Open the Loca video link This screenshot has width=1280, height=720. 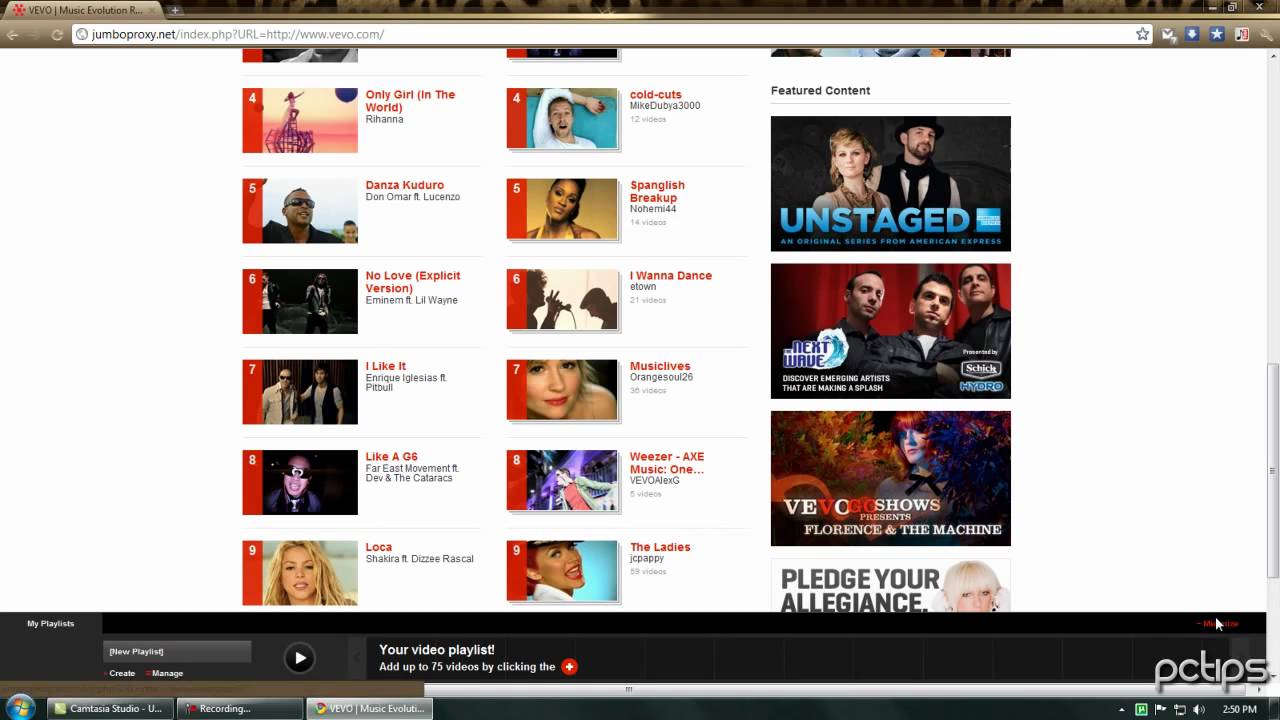pyautogui.click(x=379, y=547)
